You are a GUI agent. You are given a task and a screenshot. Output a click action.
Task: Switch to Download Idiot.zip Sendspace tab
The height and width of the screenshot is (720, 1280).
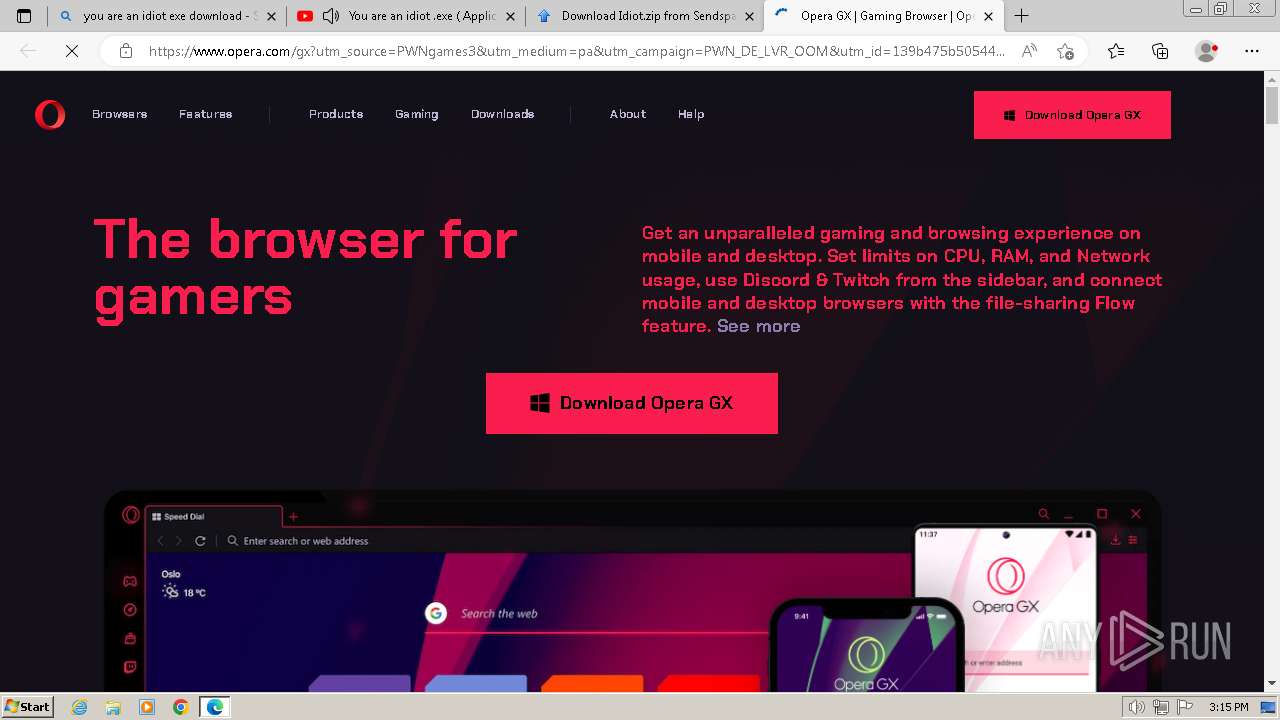(x=645, y=16)
